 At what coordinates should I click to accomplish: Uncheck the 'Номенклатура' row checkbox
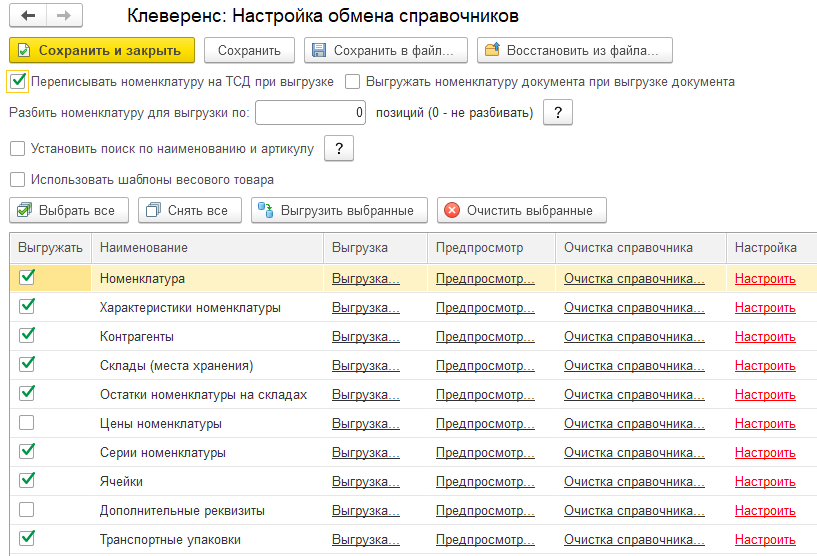[x=27, y=278]
